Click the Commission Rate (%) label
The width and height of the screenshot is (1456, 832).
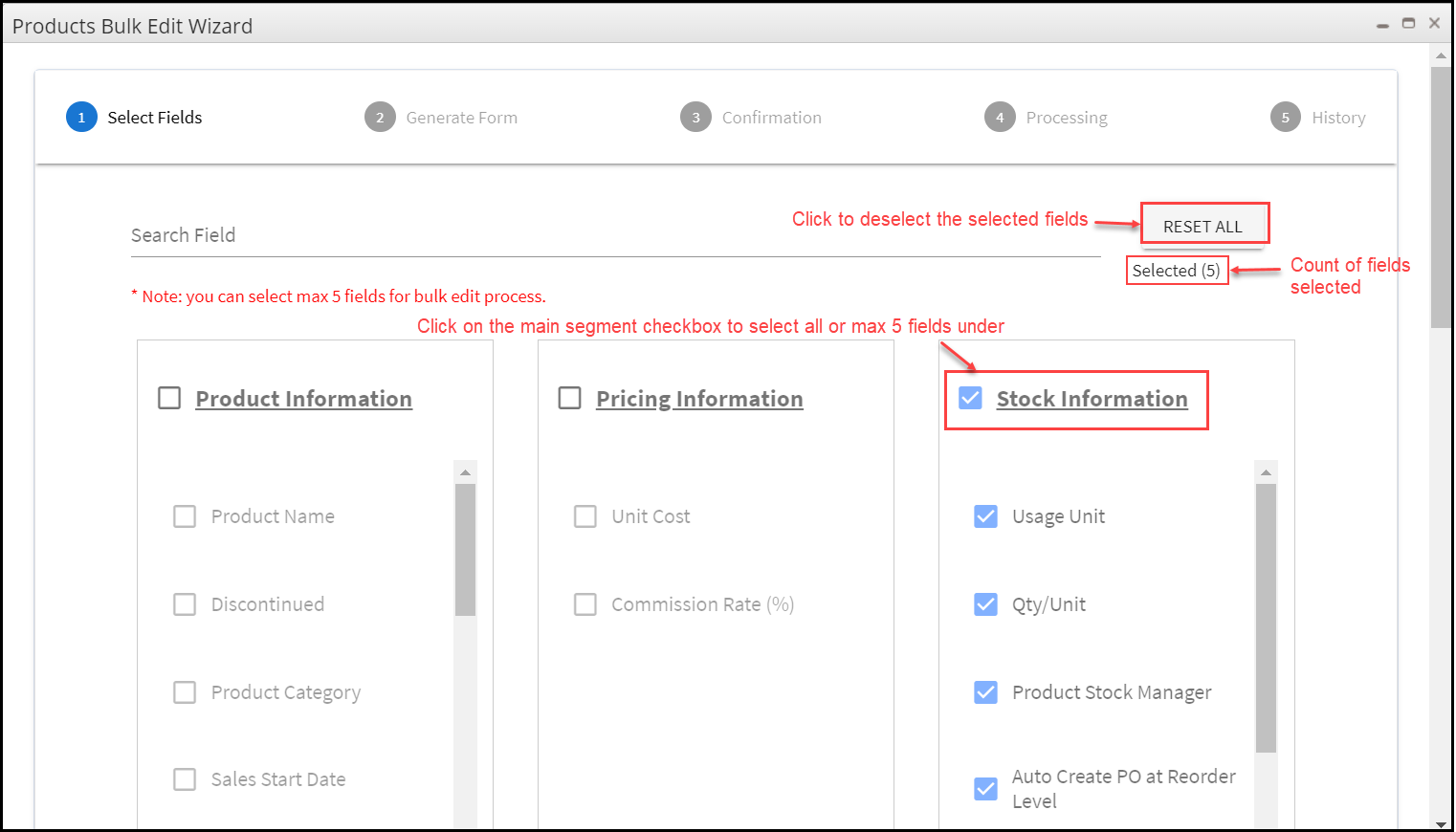point(703,604)
